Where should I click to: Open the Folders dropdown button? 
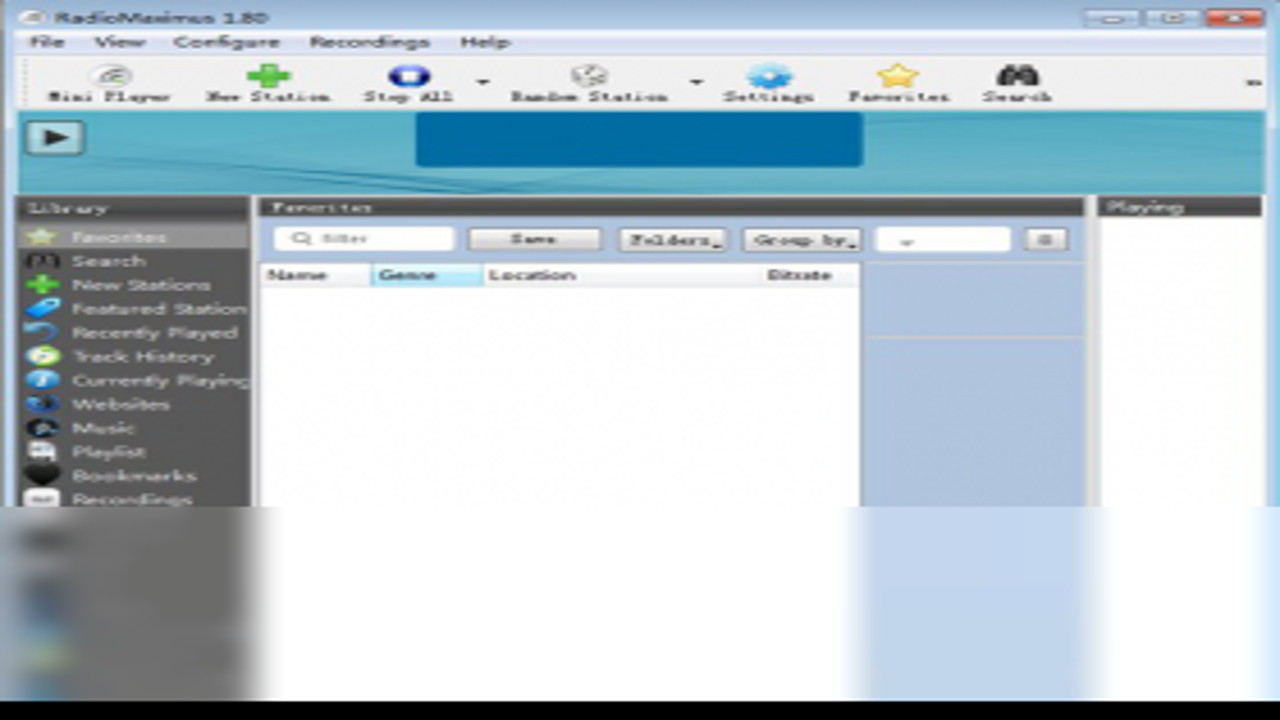[673, 240]
